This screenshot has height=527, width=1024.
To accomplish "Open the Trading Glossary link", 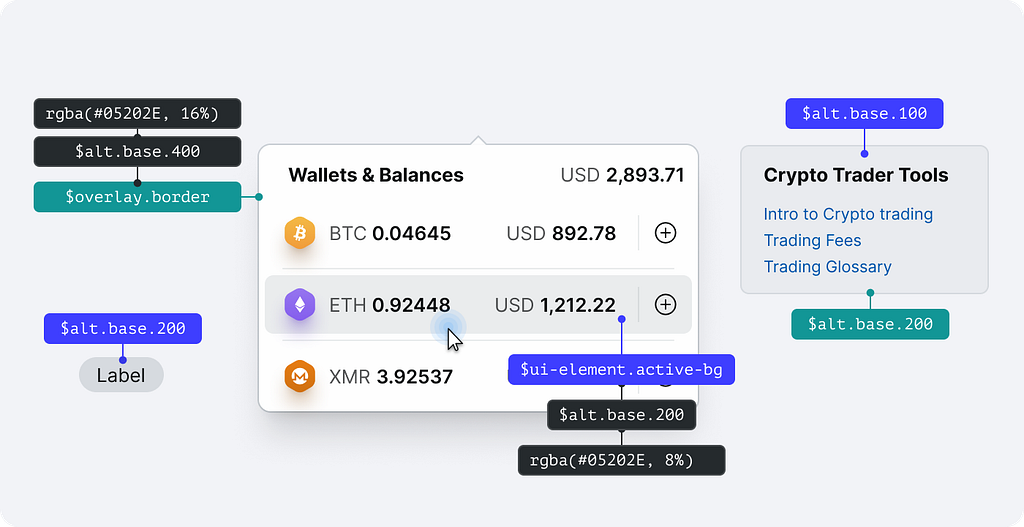I will point(827,266).
